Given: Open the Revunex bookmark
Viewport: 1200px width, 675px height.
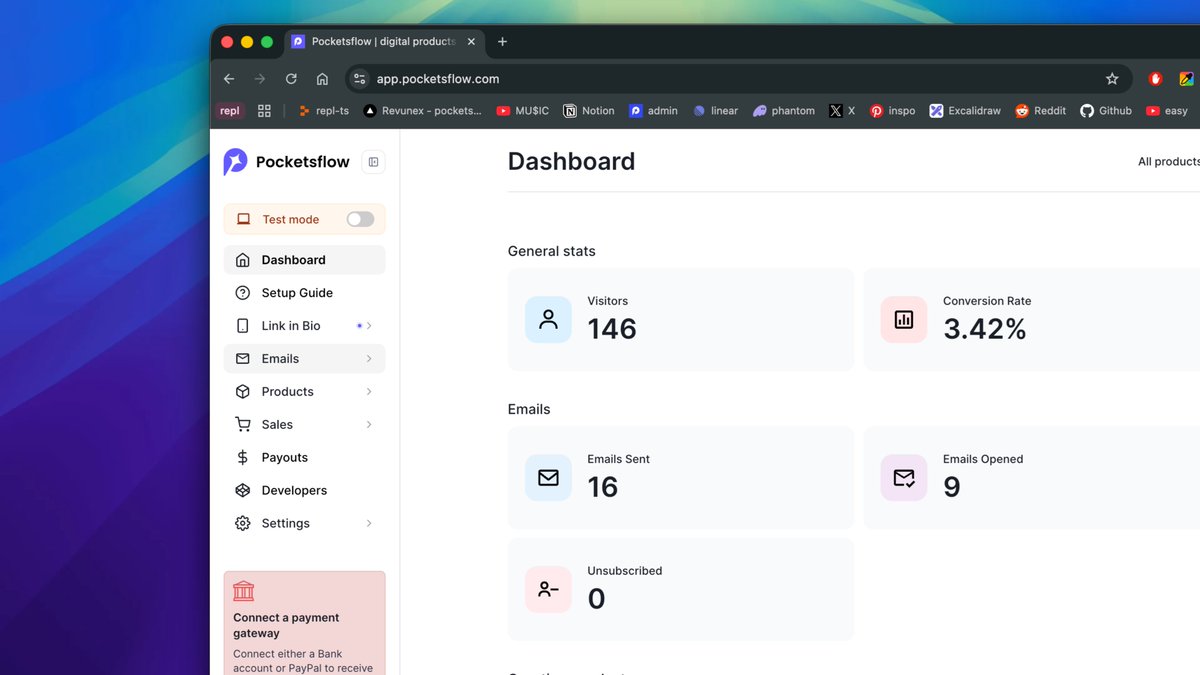Looking at the screenshot, I should pyautogui.click(x=422, y=111).
